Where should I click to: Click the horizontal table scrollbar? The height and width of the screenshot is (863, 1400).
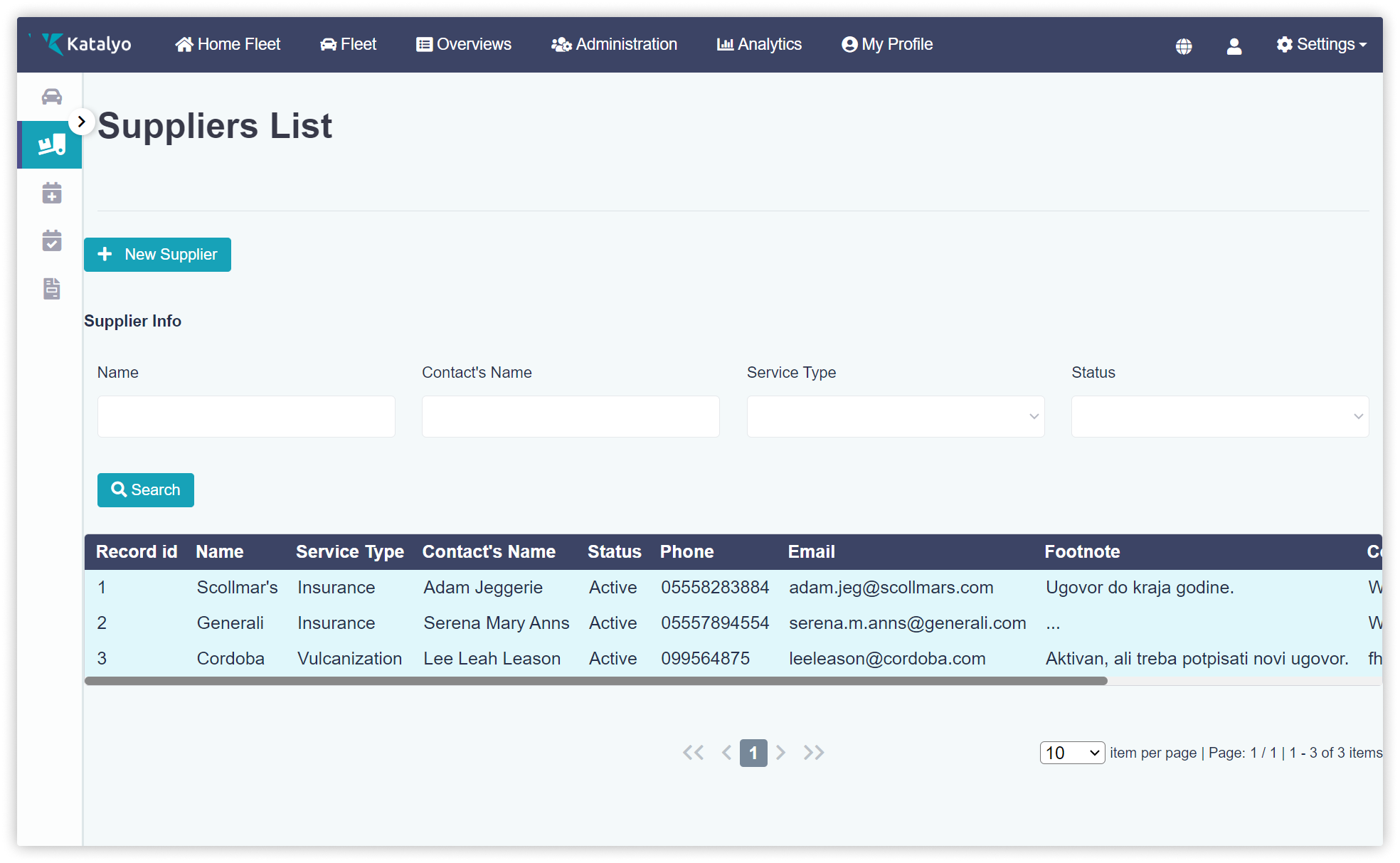pos(595,681)
